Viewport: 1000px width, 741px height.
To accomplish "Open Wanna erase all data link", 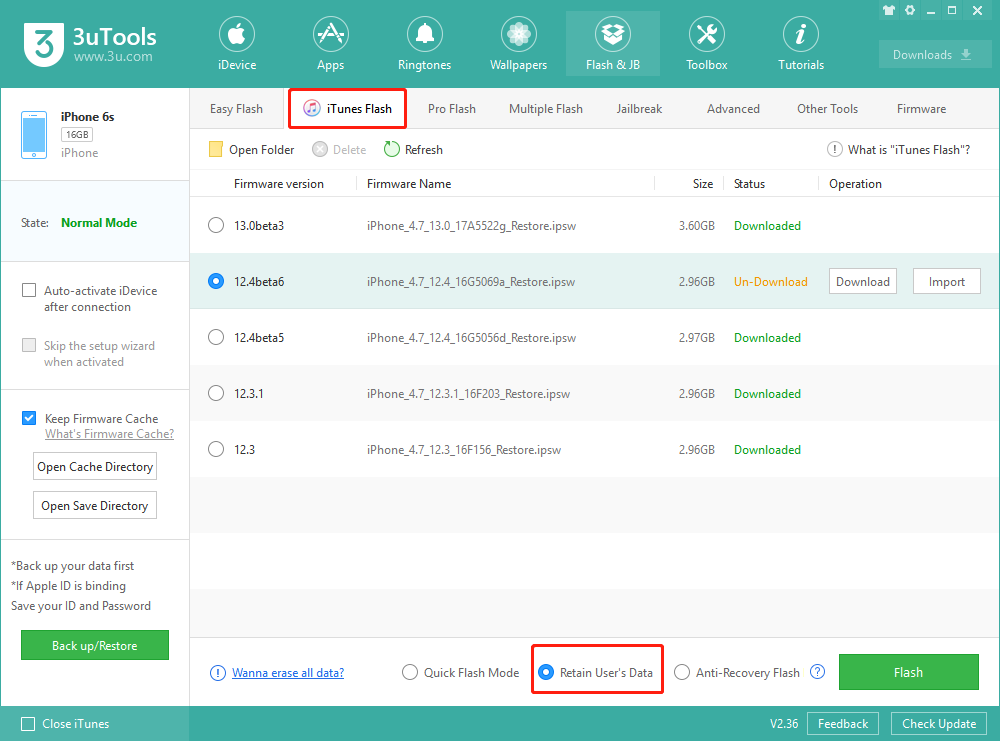I will (288, 673).
